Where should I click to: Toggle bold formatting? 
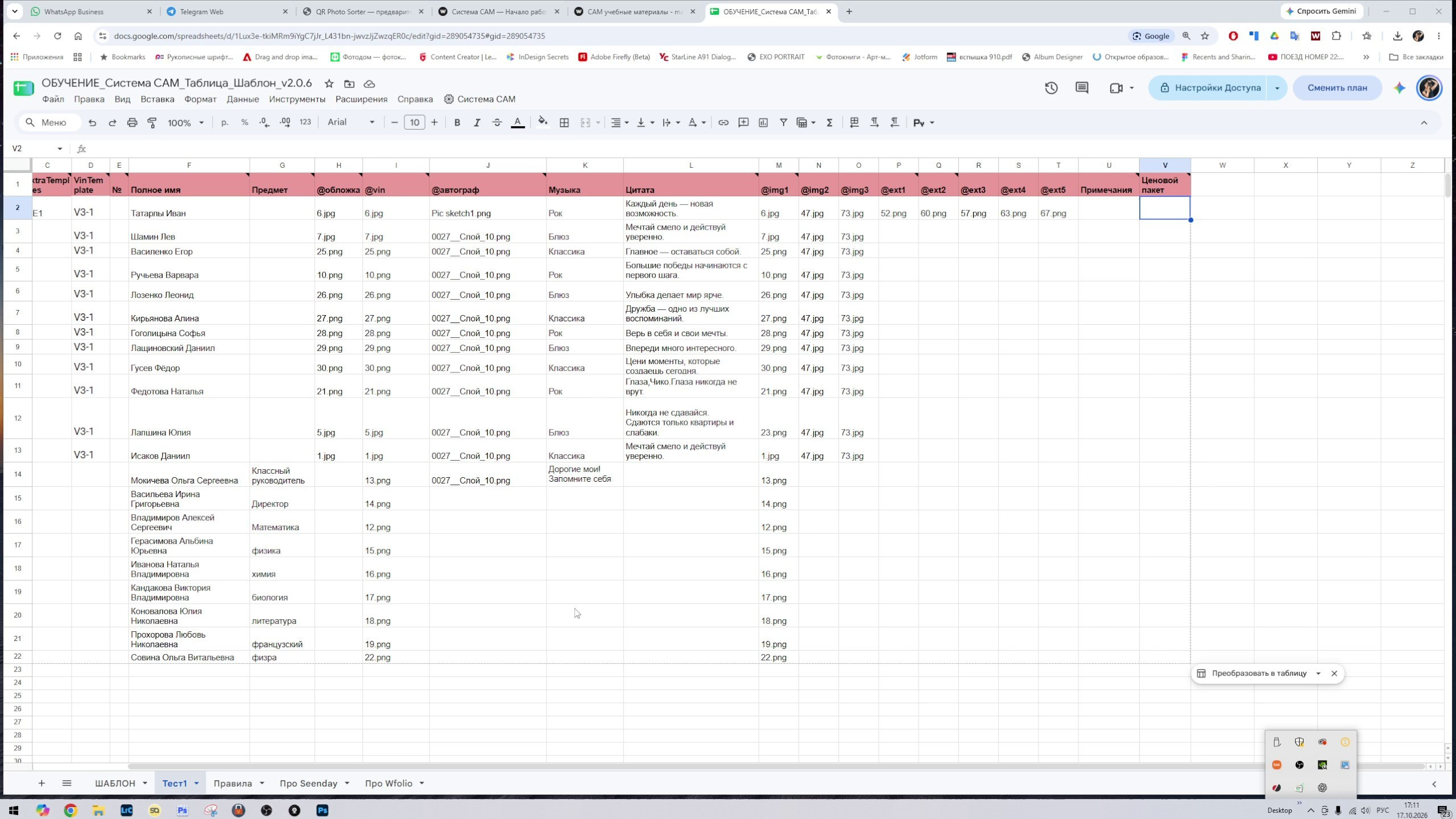coord(457,122)
